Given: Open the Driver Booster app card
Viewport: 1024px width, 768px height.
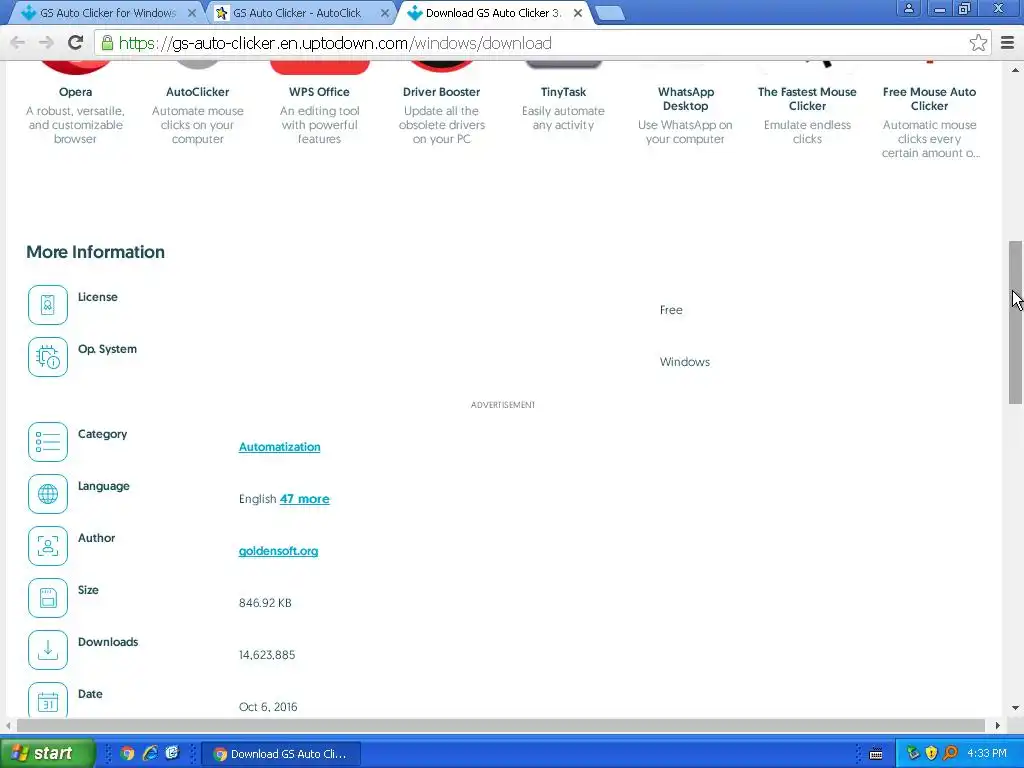Looking at the screenshot, I should [441, 101].
